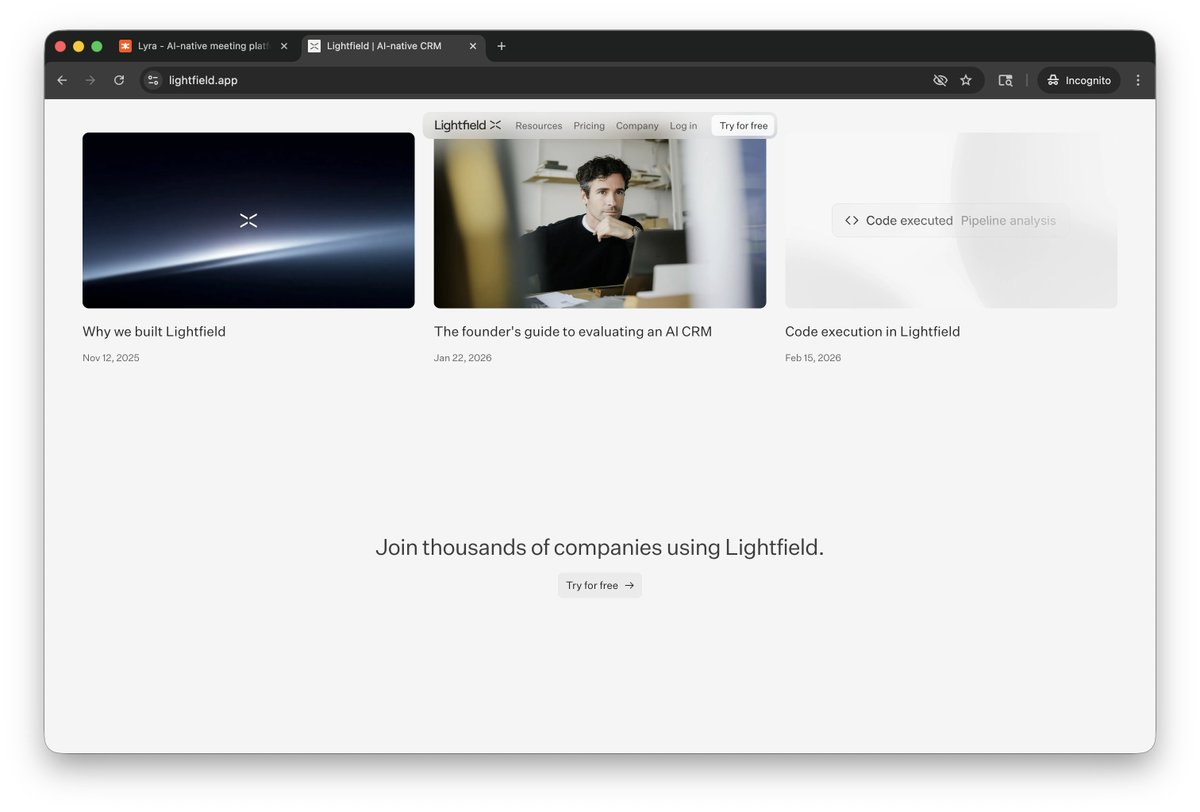Select the Lightfield AI-native CRM tab

point(393,46)
